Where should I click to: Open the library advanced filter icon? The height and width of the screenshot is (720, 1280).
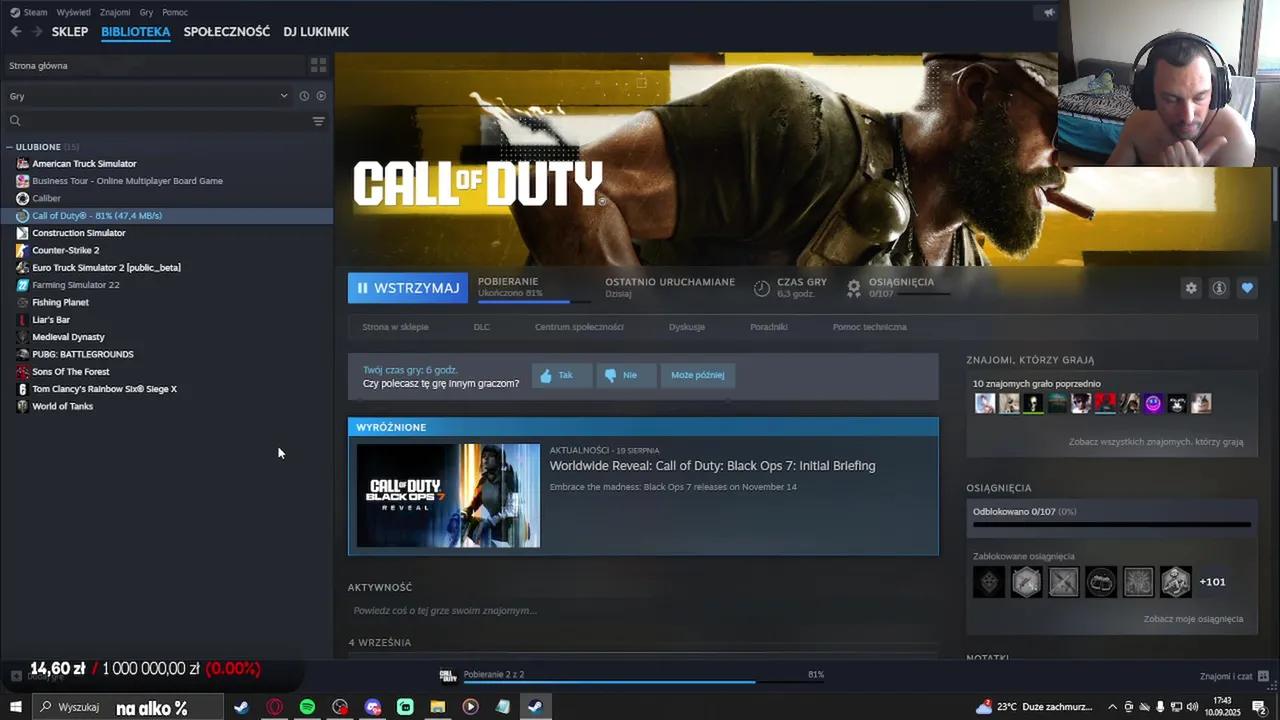click(319, 121)
